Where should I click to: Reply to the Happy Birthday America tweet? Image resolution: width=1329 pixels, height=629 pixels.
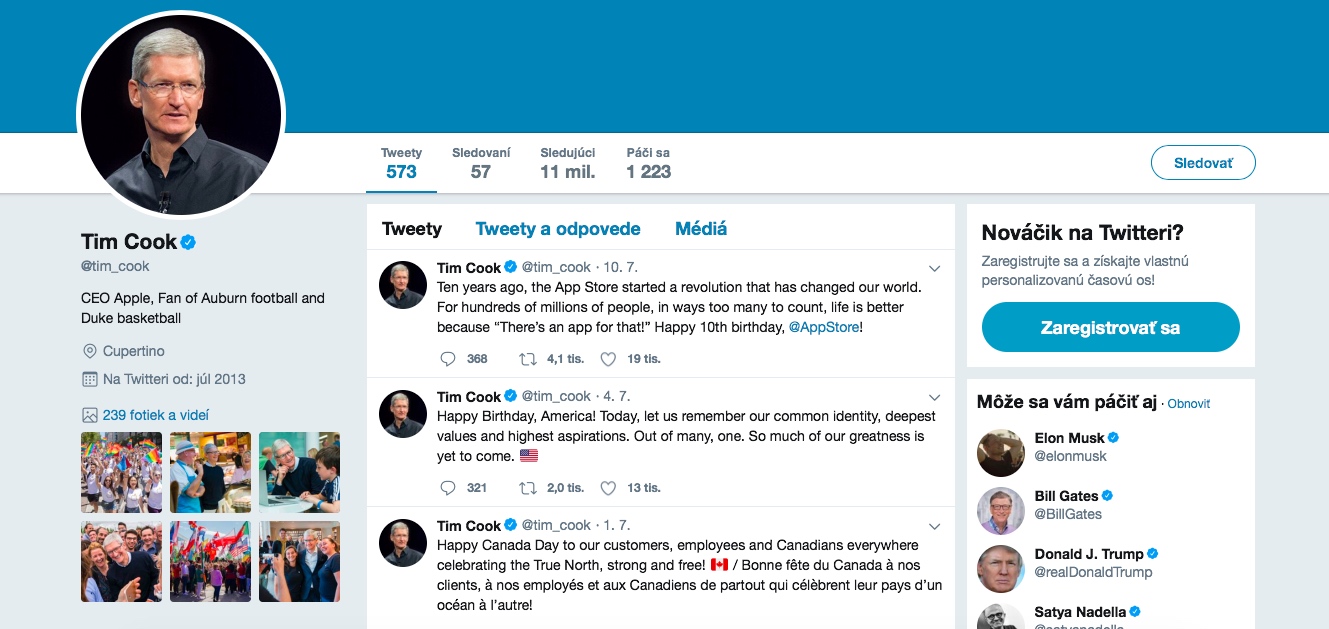click(x=448, y=488)
